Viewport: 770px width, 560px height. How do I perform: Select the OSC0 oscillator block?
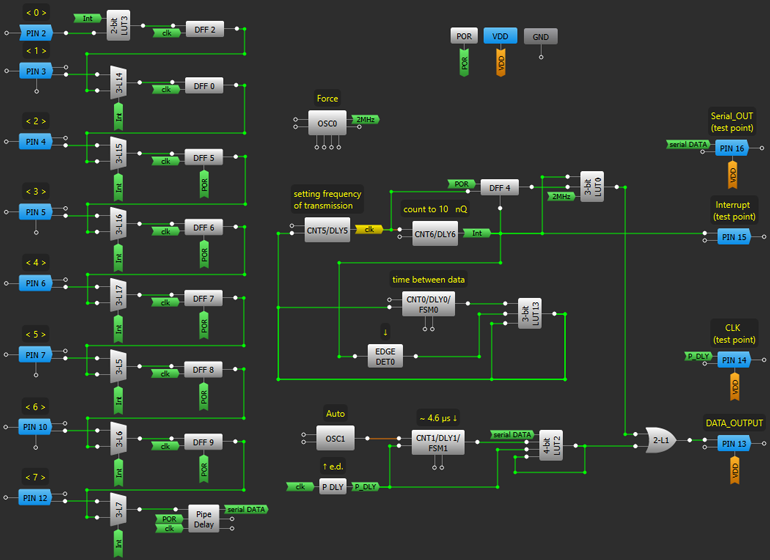[x=327, y=122]
